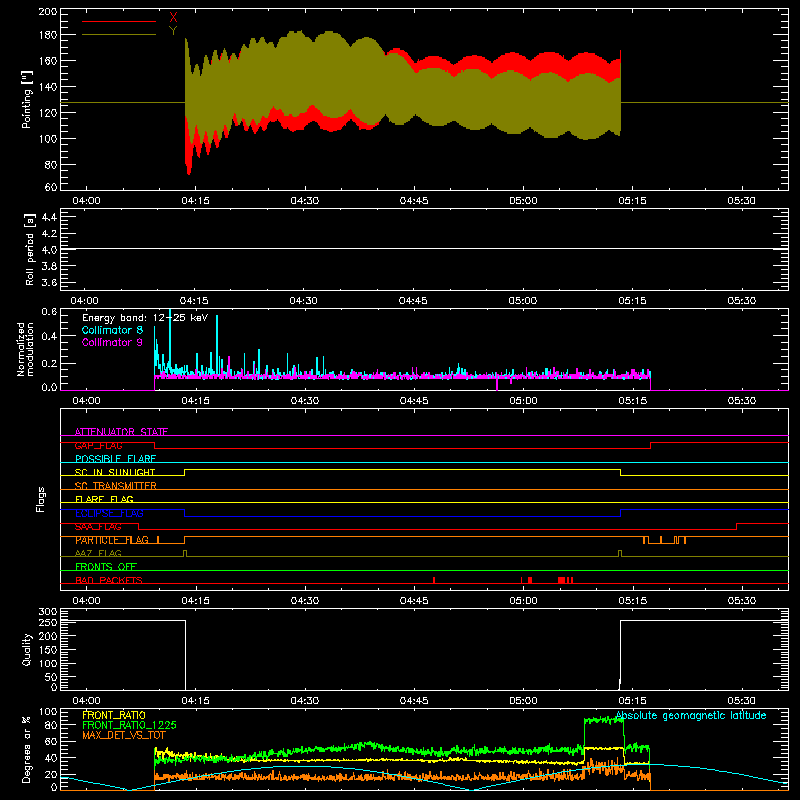Click the Flags axis title
Image resolution: width=800 pixels, height=800 pixels.
(41, 499)
